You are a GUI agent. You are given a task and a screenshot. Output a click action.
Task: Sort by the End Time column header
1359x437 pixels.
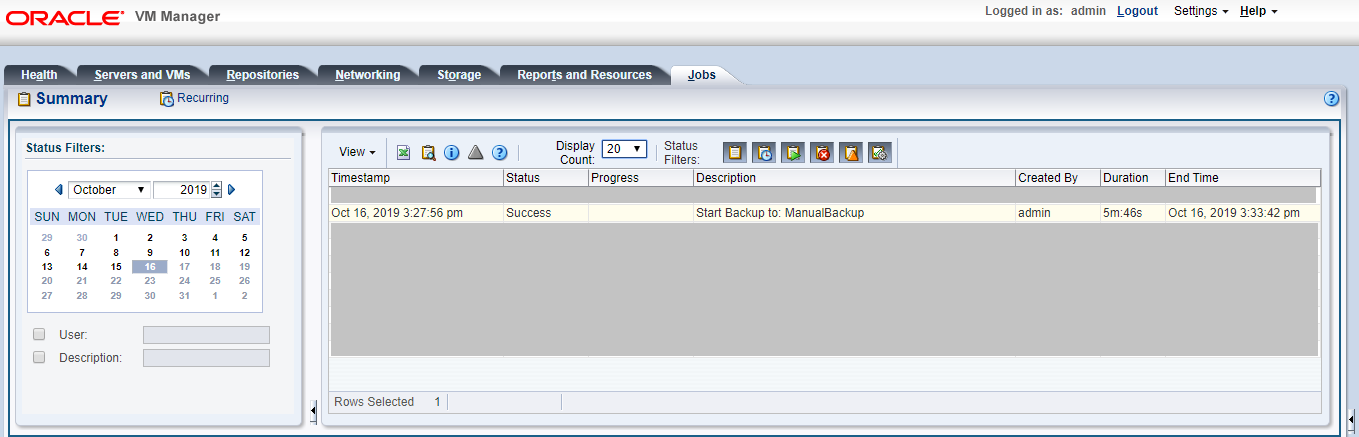[1242, 178]
